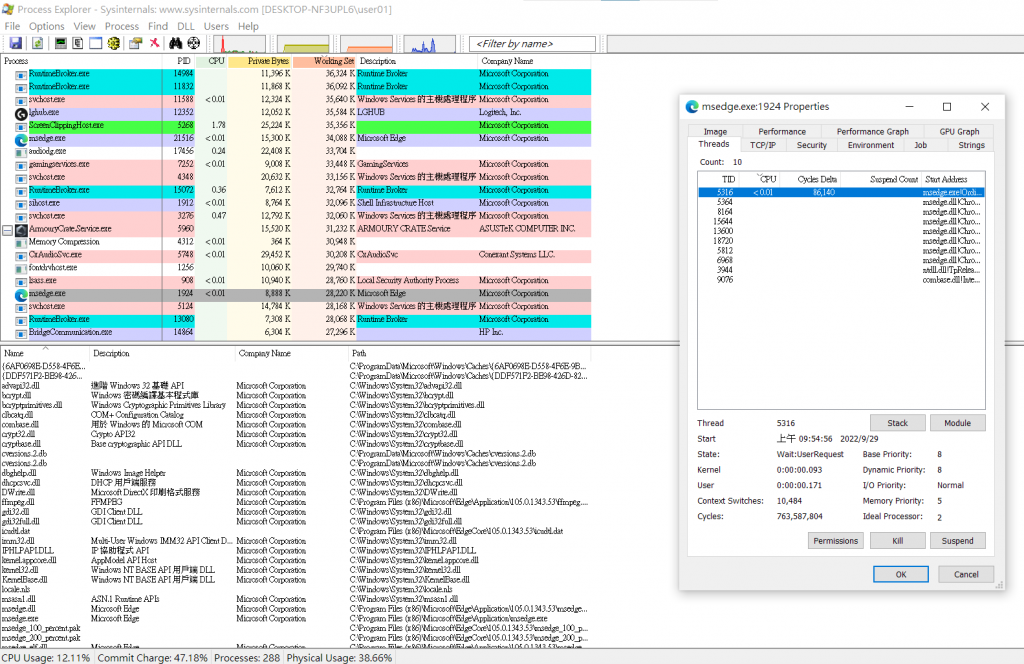Click the Edge icon of msedge.exe PID 1924
This screenshot has width=1024, height=664.
(x=21, y=294)
